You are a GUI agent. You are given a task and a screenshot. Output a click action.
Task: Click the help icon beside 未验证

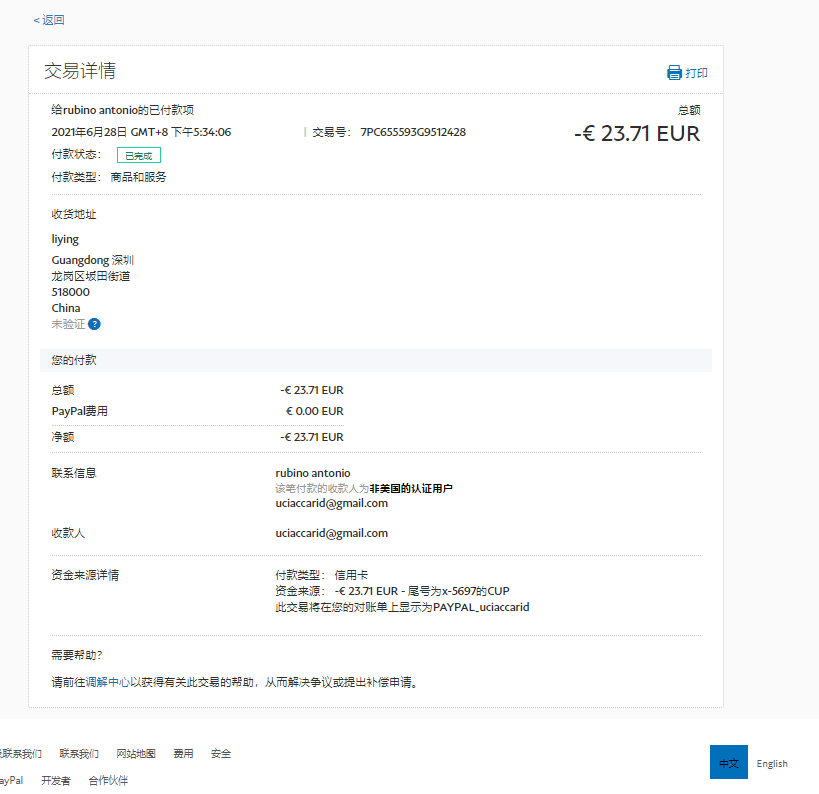[x=94, y=324]
